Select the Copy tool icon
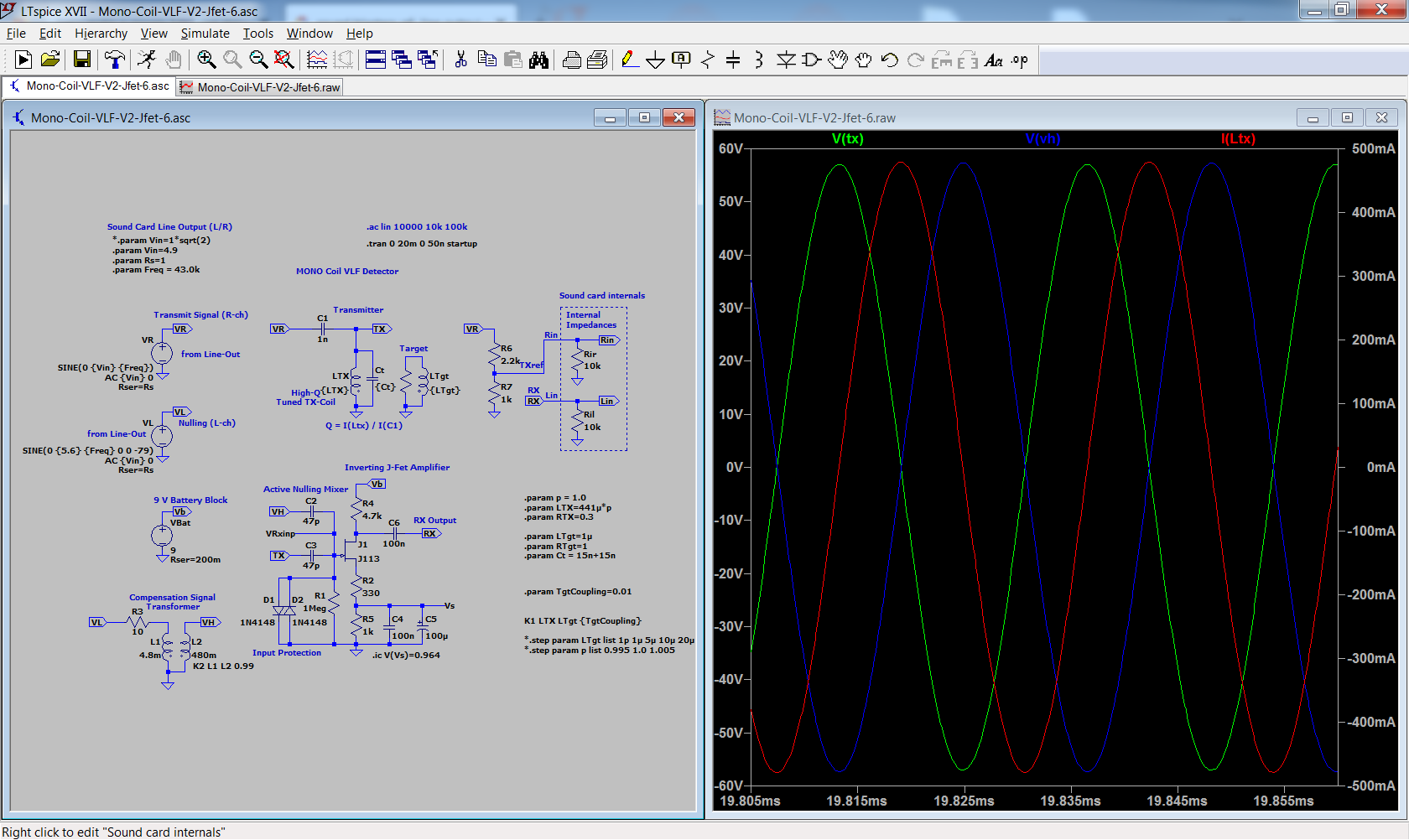The height and width of the screenshot is (840, 1409). coord(486,60)
